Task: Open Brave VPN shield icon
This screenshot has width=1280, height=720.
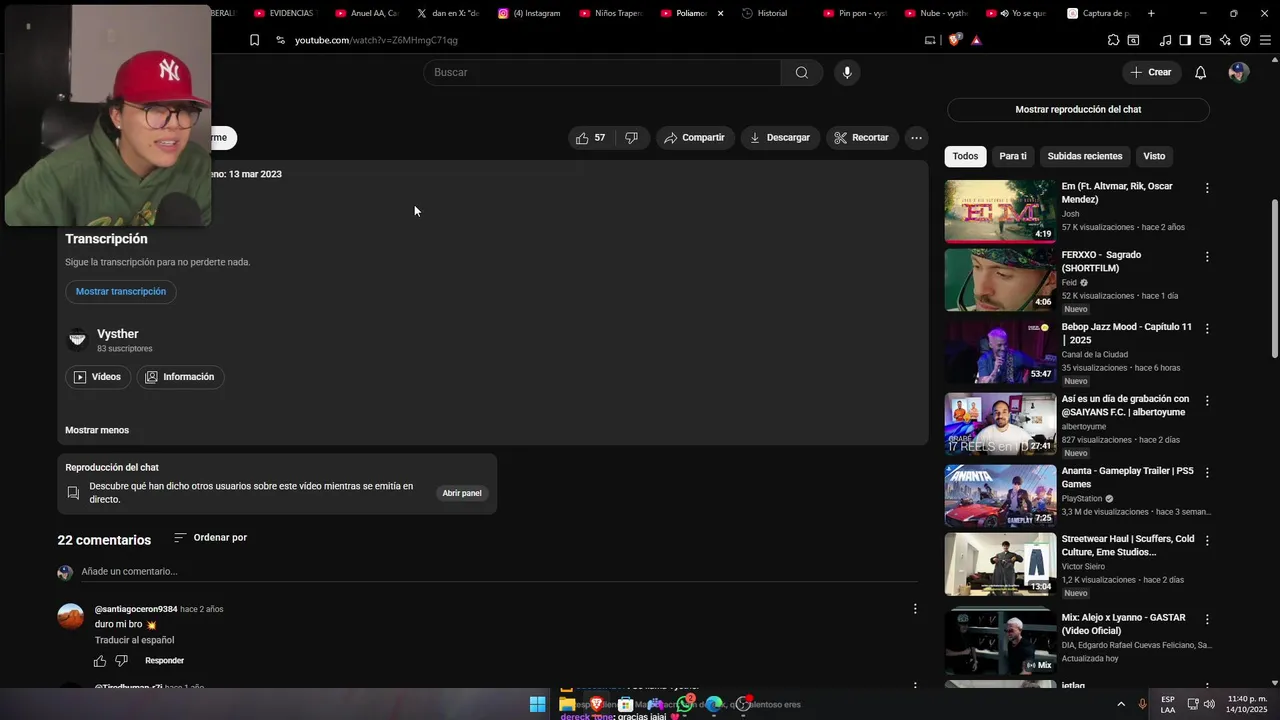Action: pyautogui.click(x=1245, y=40)
